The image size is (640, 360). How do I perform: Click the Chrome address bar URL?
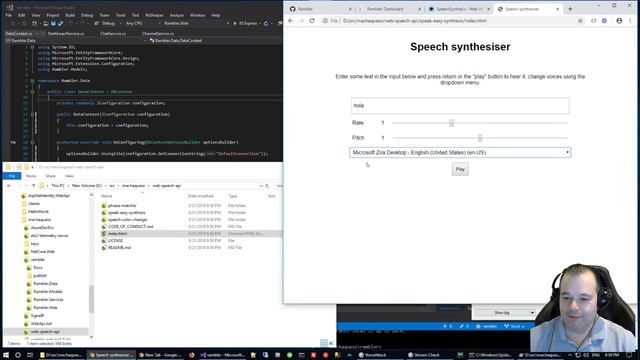[x=414, y=21]
